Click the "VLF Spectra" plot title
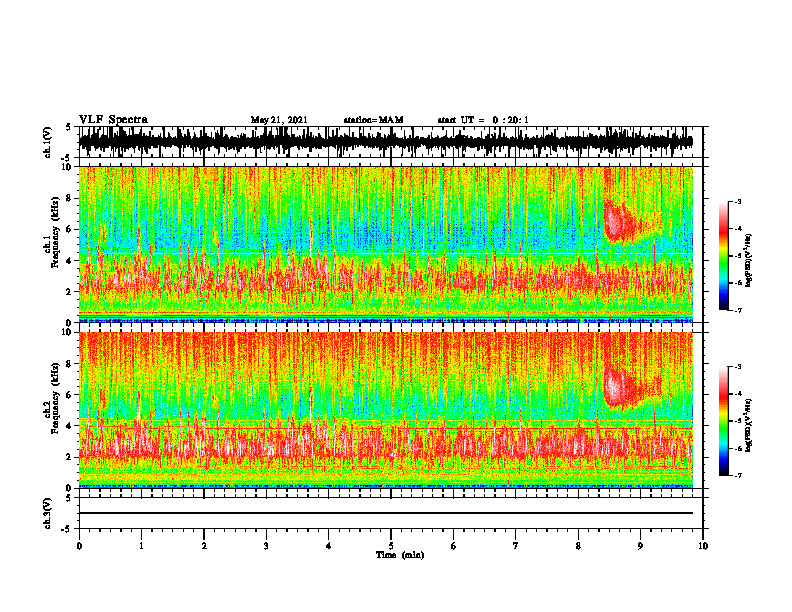This screenshot has height=612, width=792. (113, 120)
